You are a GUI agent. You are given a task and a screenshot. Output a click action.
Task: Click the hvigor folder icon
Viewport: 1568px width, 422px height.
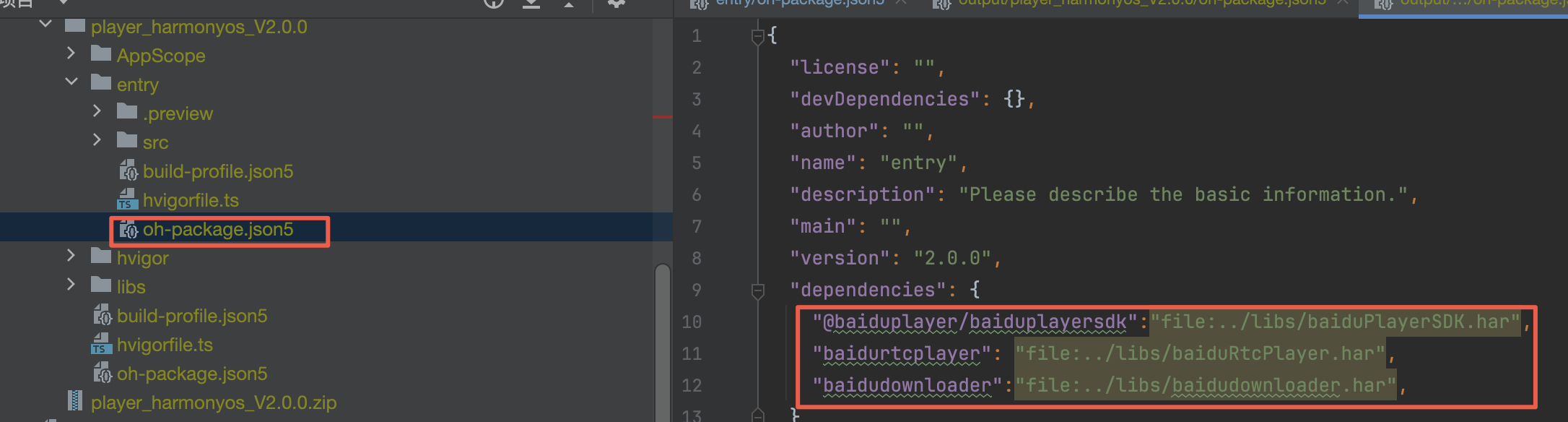101,257
